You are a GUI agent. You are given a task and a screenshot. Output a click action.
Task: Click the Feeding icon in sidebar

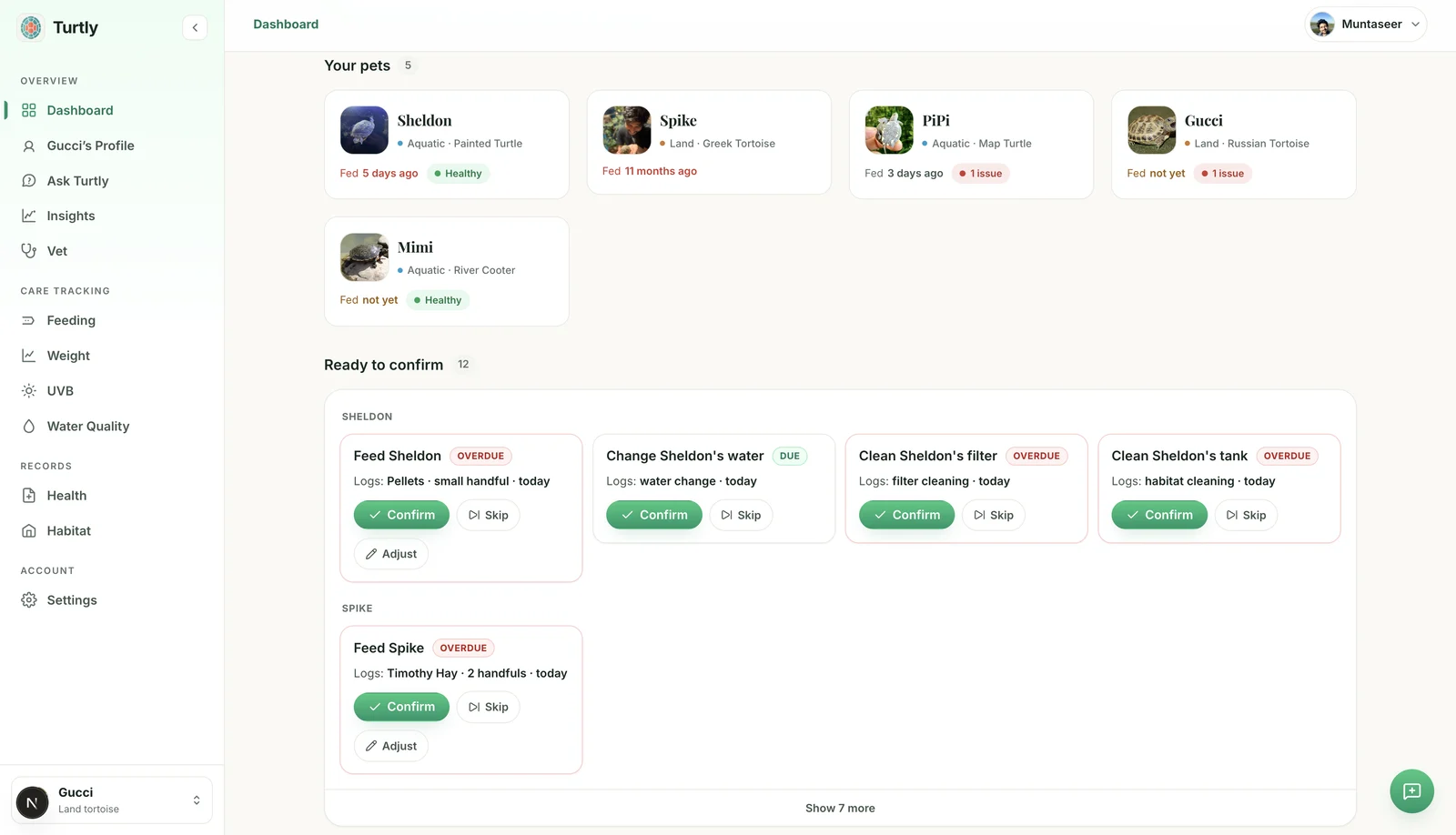(29, 320)
